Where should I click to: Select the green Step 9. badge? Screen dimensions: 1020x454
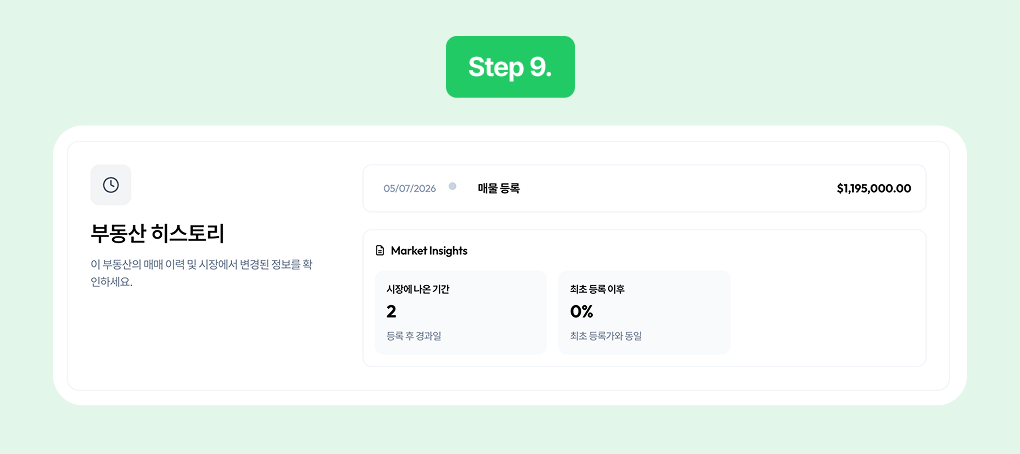510,67
